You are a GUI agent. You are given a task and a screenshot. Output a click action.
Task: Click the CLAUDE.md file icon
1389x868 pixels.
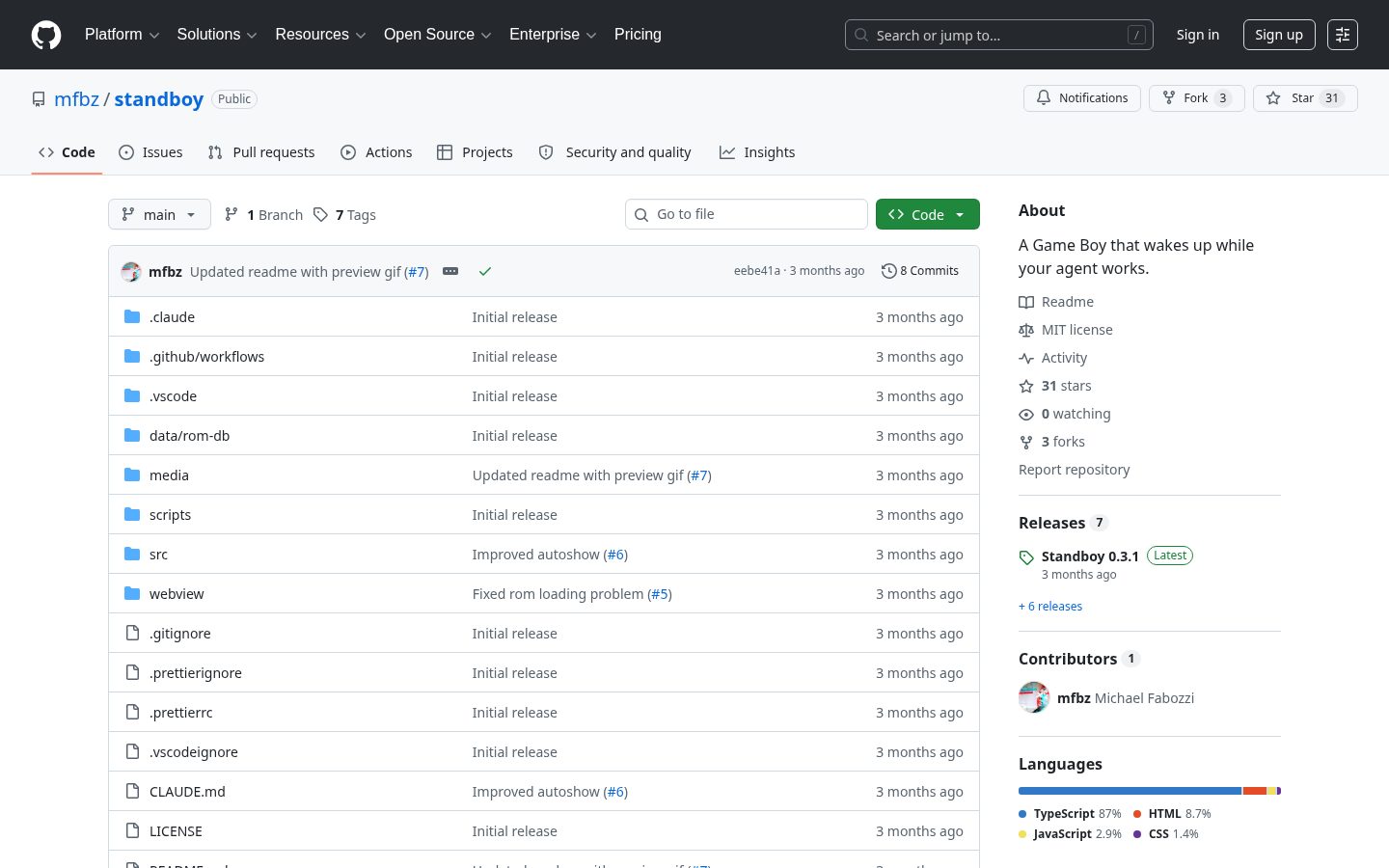[x=132, y=791]
